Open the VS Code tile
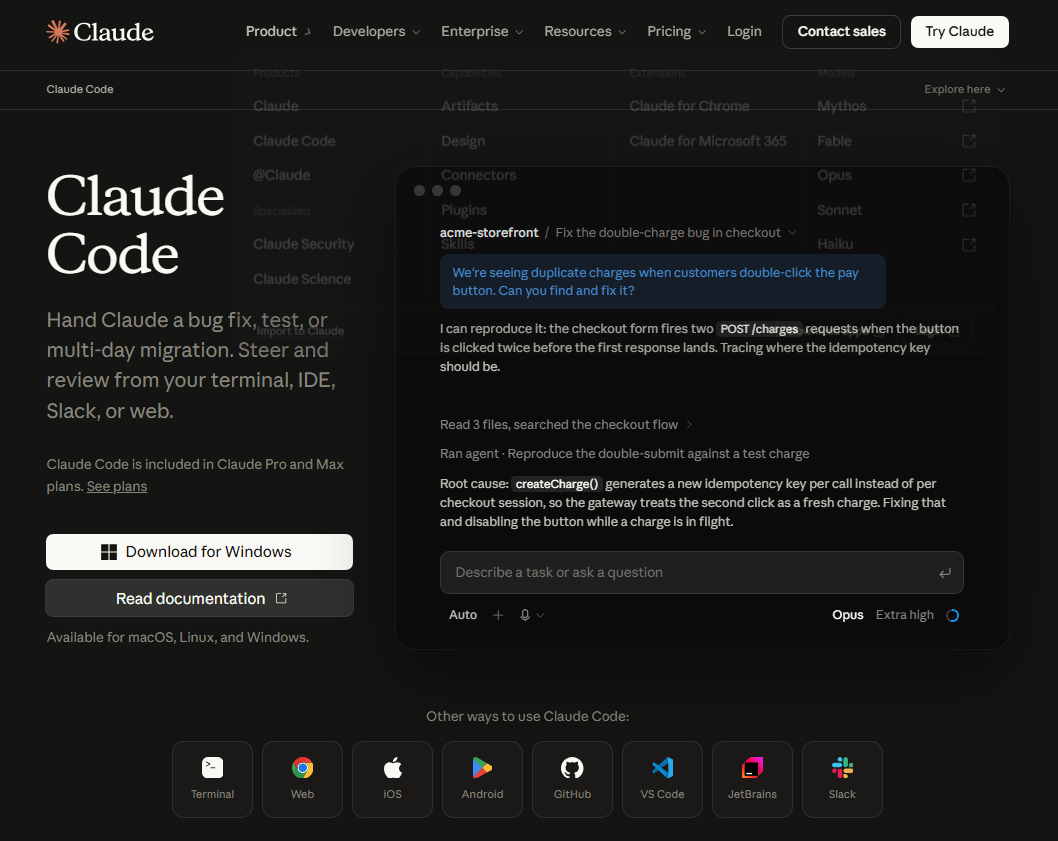 click(662, 780)
